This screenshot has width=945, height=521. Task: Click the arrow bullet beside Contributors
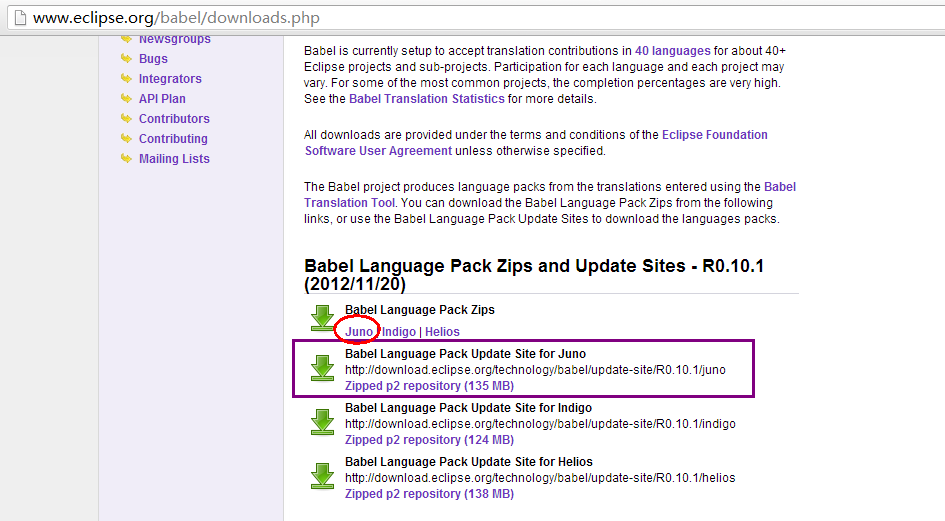pyautogui.click(x=126, y=118)
